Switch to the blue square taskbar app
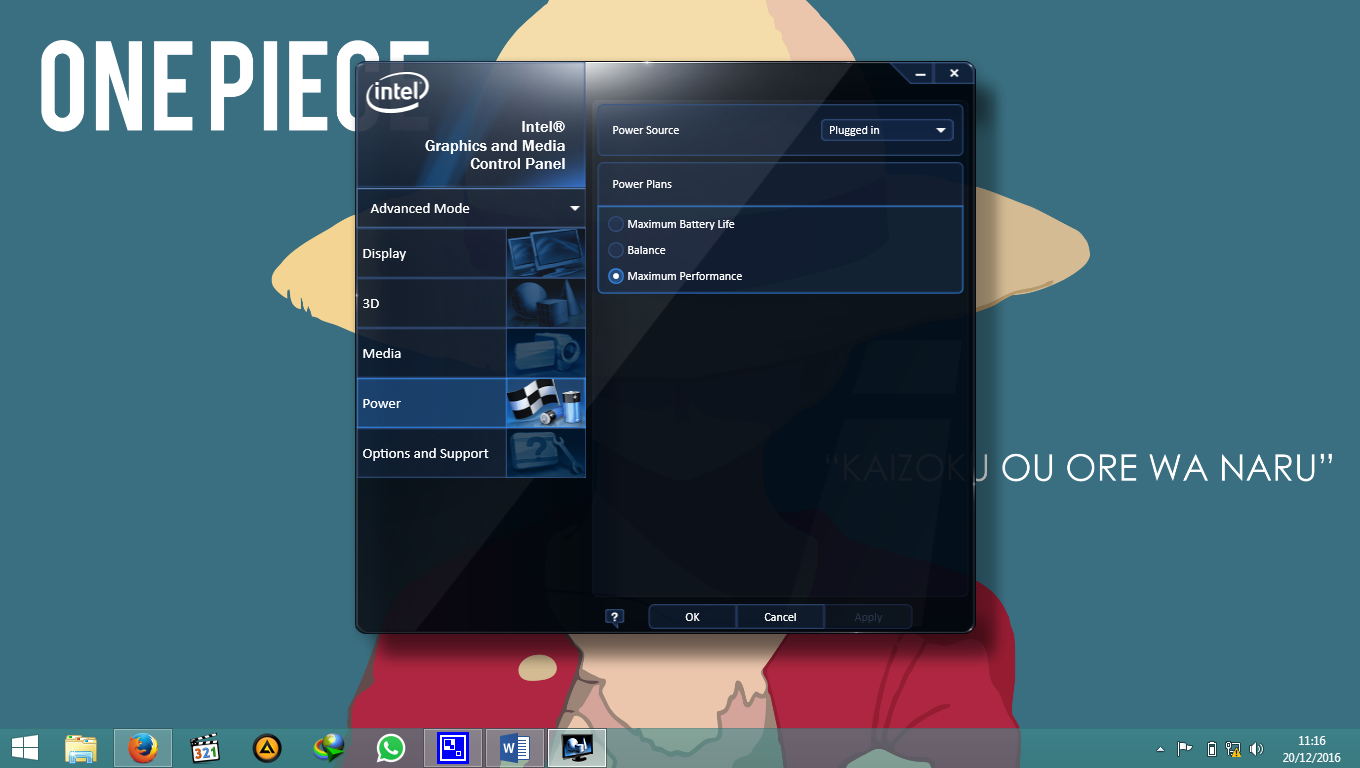 453,747
